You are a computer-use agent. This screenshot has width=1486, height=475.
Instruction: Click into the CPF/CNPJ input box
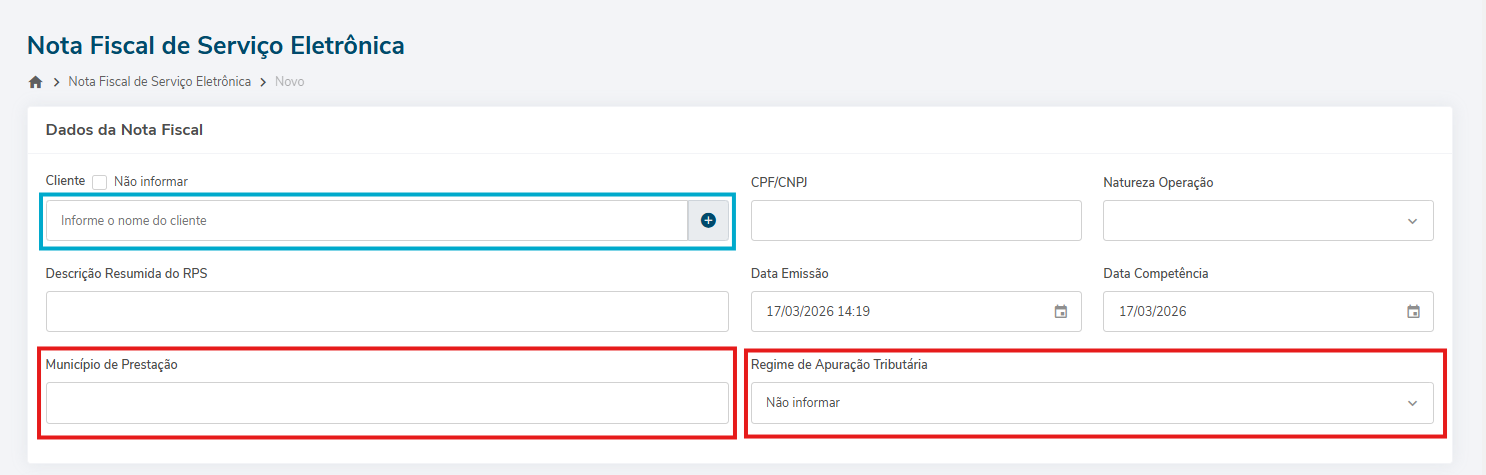pyautogui.click(x=916, y=221)
